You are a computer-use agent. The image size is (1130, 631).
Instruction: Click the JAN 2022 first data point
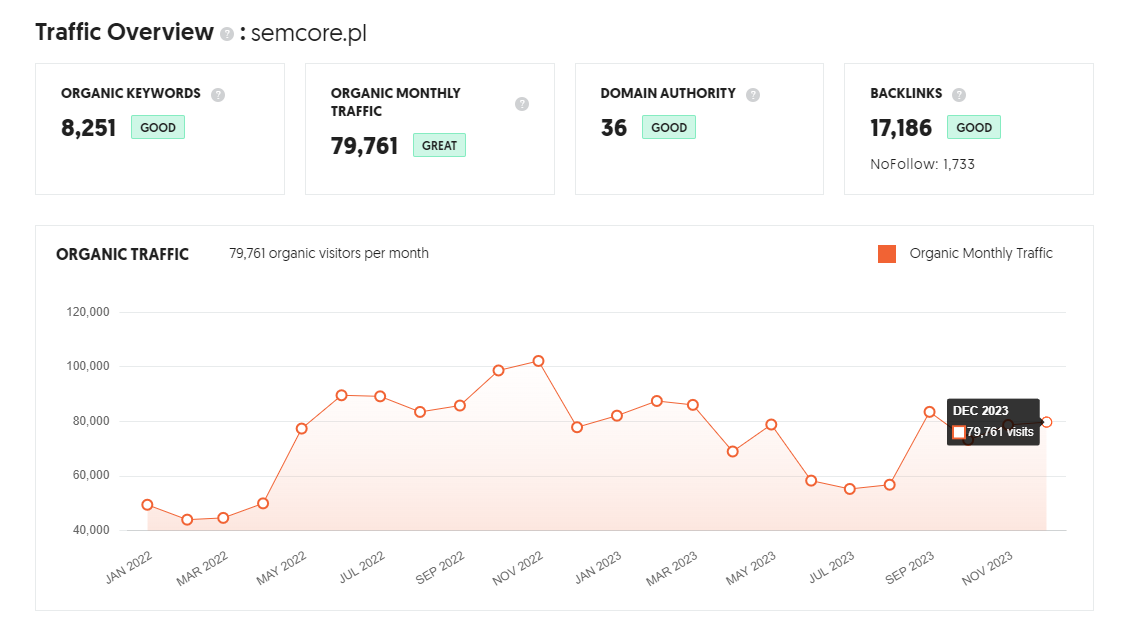tap(147, 505)
